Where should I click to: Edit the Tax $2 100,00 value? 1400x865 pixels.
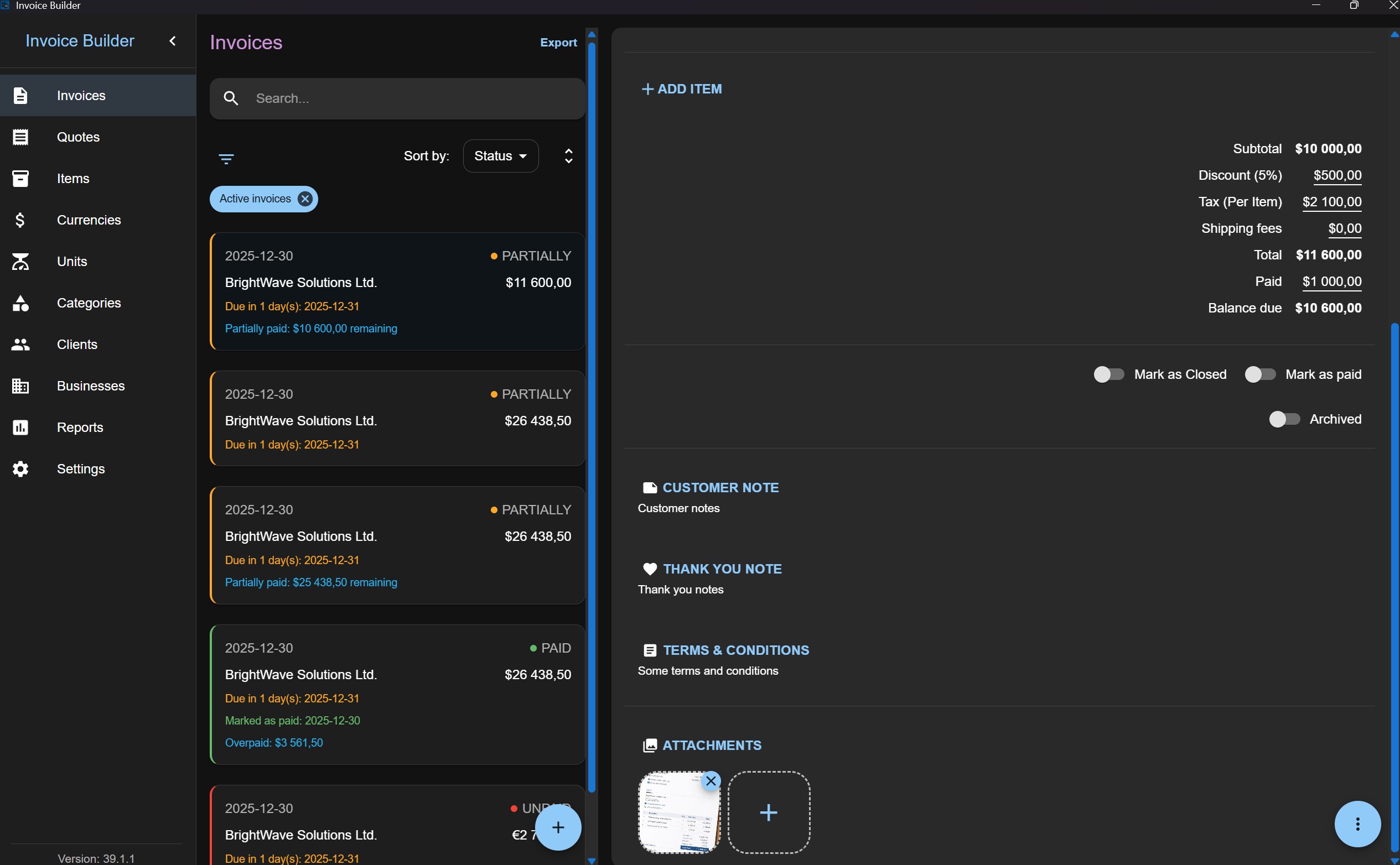[1332, 202]
